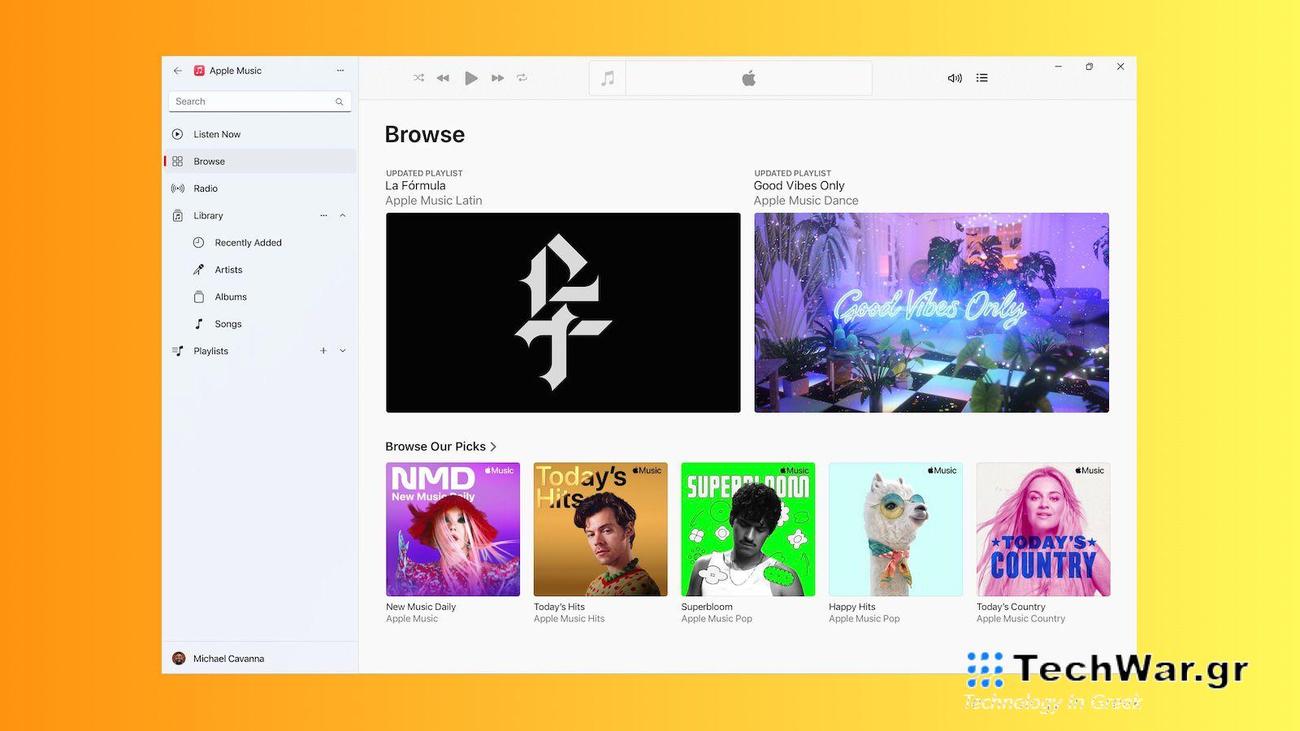1300x731 pixels.
Task: Collapse the Library section chevron
Action: [x=342, y=214]
